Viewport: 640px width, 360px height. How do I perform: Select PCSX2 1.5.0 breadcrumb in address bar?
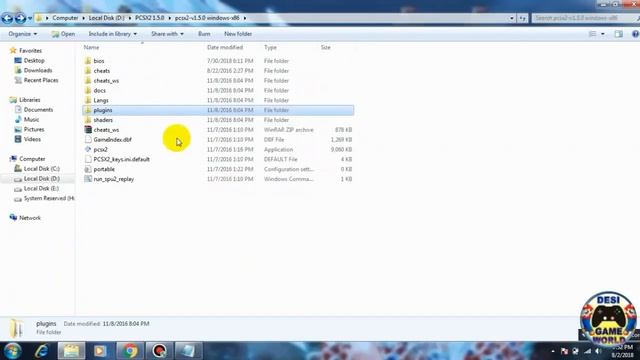click(149, 18)
